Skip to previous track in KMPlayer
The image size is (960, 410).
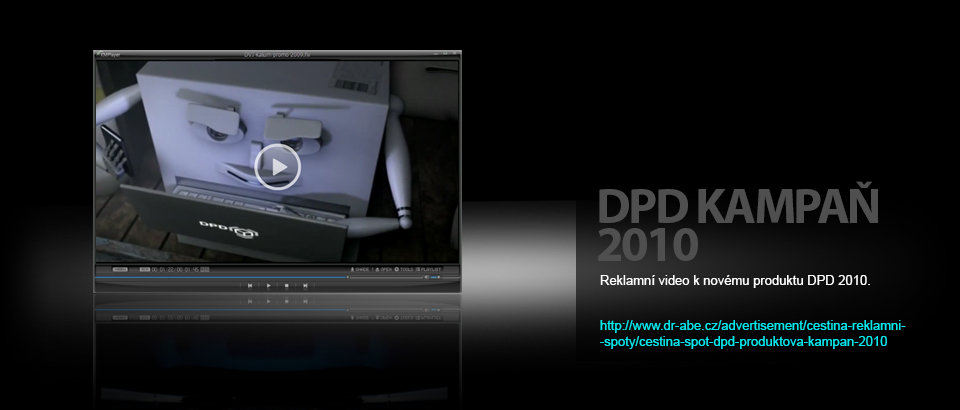[x=250, y=286]
